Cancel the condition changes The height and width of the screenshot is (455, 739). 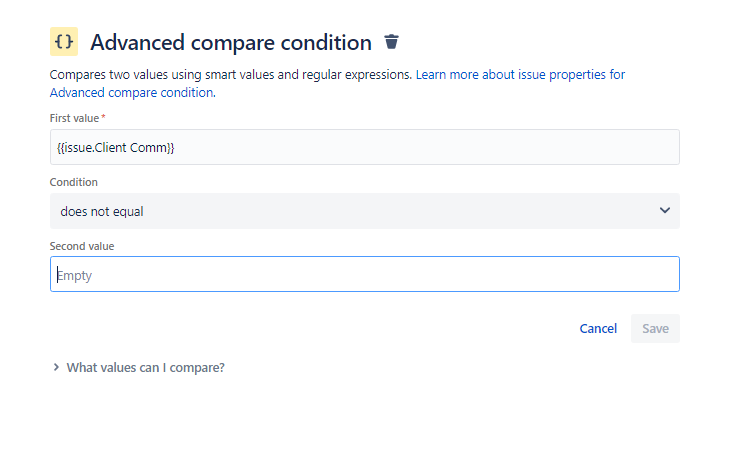[598, 329]
